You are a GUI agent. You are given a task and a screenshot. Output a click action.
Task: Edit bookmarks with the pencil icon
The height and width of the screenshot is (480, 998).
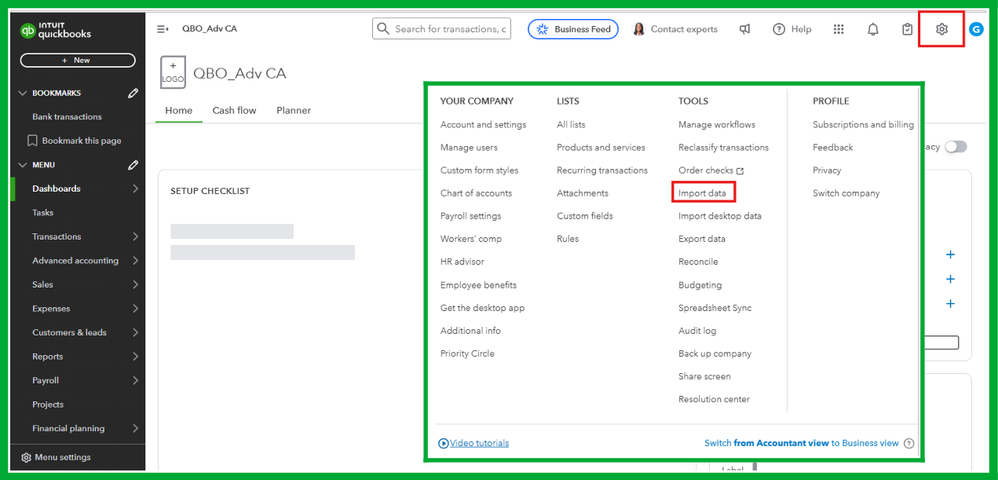[132, 93]
